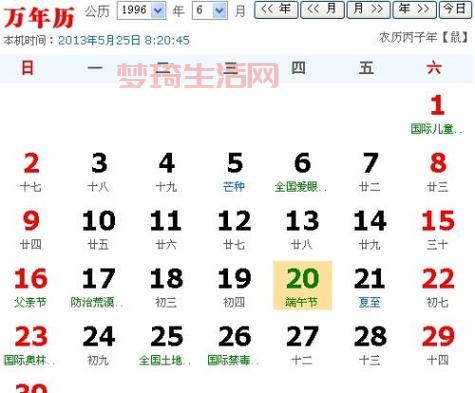Image resolution: width=475 pixels, height=393 pixels.
Task: Select date 4 with lunar 十九
Action: pos(167,172)
